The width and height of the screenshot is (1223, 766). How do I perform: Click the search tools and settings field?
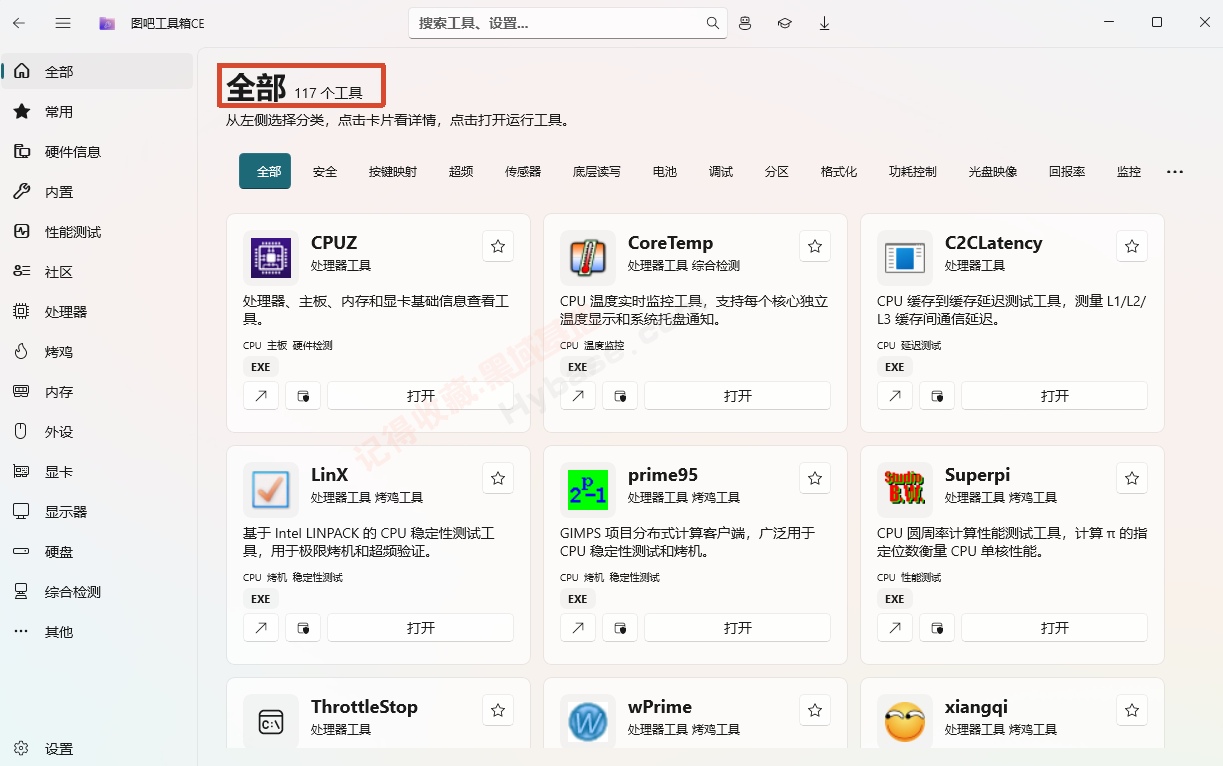(568, 23)
